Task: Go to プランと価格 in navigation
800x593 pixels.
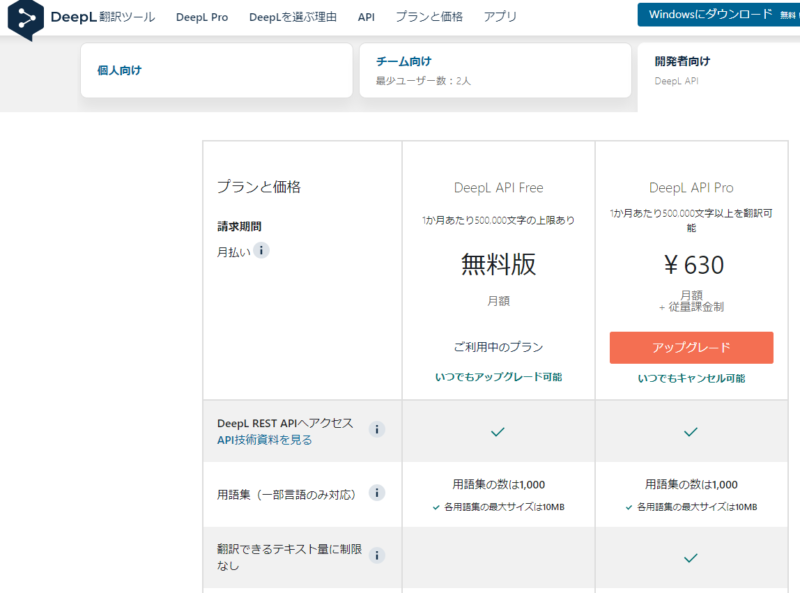Action: [428, 17]
